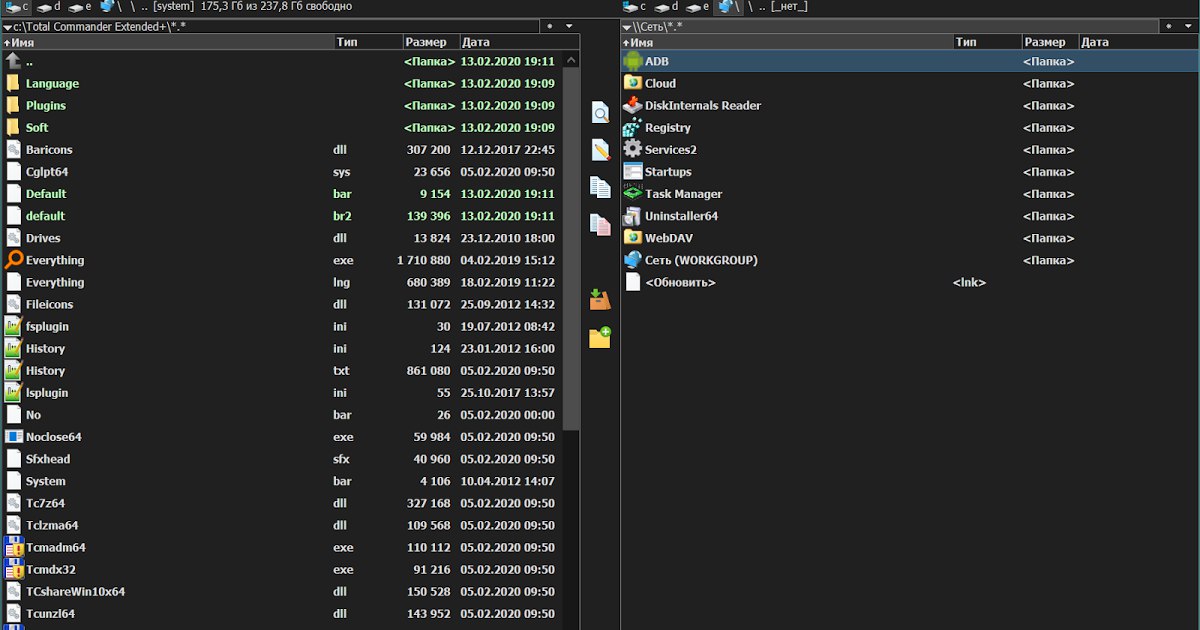Open the Cloud plugin folder
Screen dimensions: 1200x630
point(909,83)
